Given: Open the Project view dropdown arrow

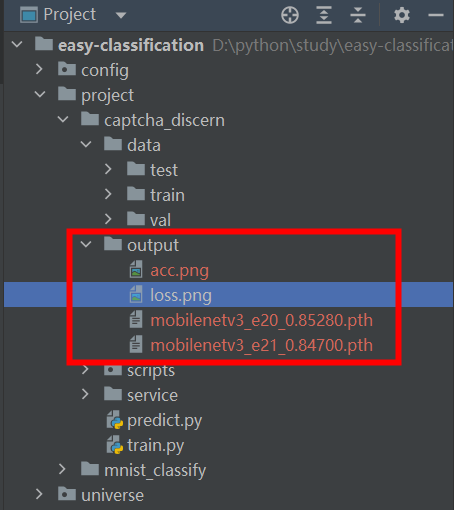Looking at the screenshot, I should 121,15.
